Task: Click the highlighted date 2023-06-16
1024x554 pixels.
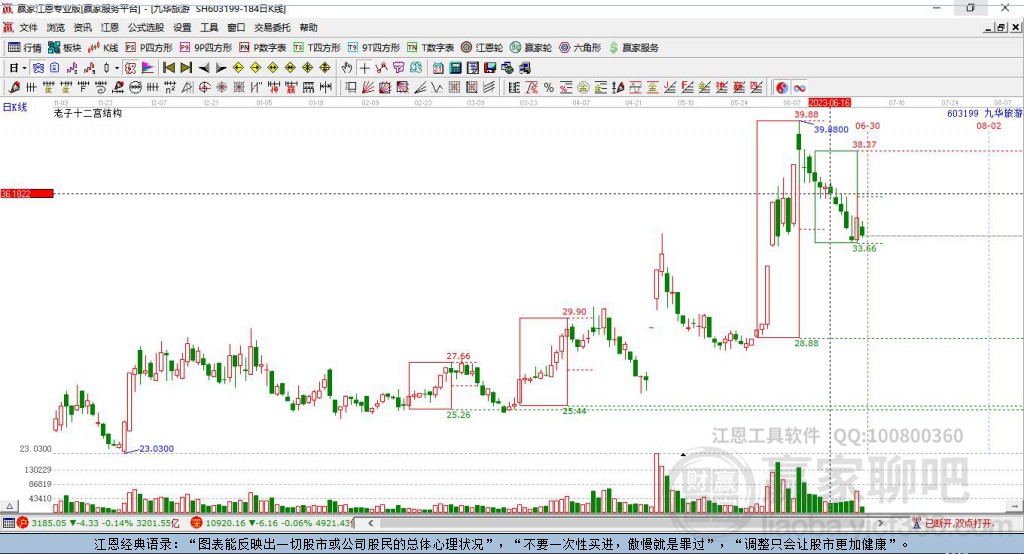Action: pyautogui.click(x=829, y=103)
